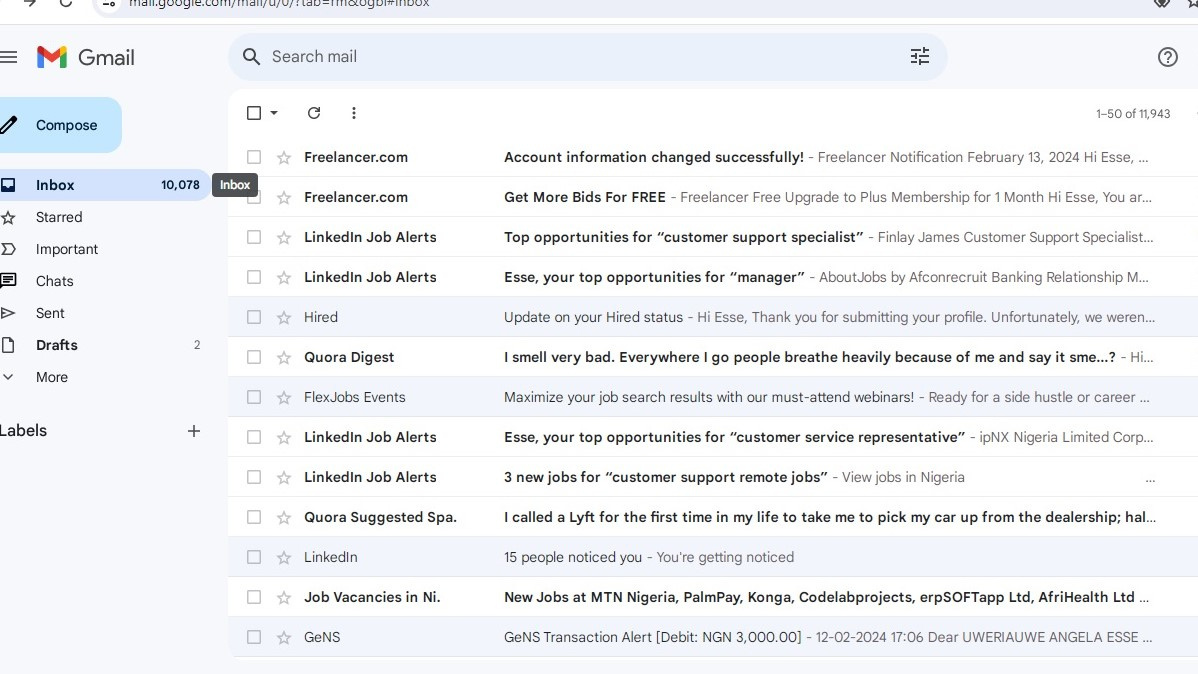Open New Jobs at MTN Nigeria email
Screen dimensions: 1198x674
pos(713,597)
